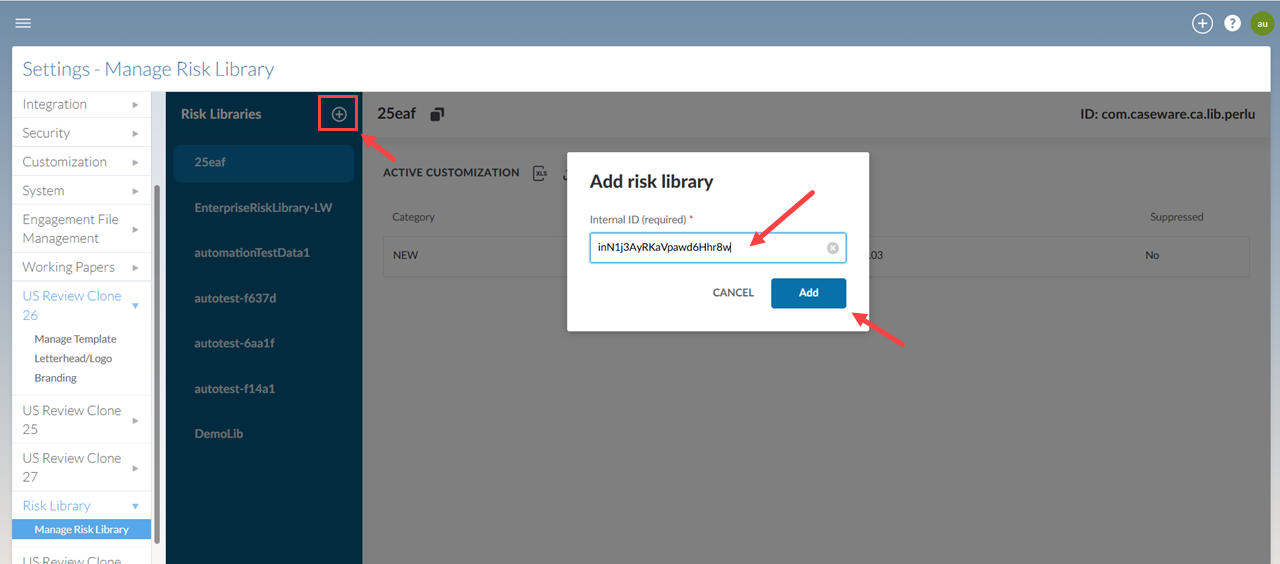Click the plus icon in top header

pyautogui.click(x=1202, y=23)
